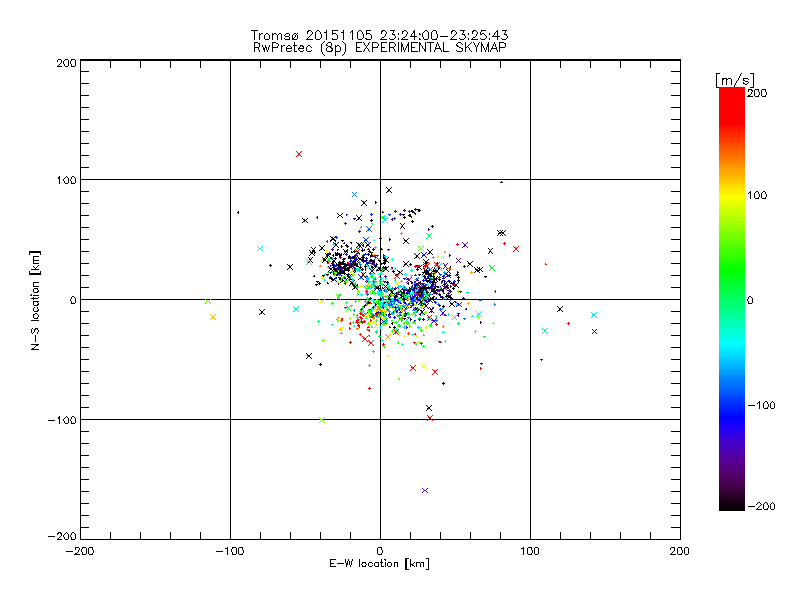Select the "[m/s]" colorbar unit label
Image resolution: width=800 pixels, height=600 pixels.
coord(734,80)
